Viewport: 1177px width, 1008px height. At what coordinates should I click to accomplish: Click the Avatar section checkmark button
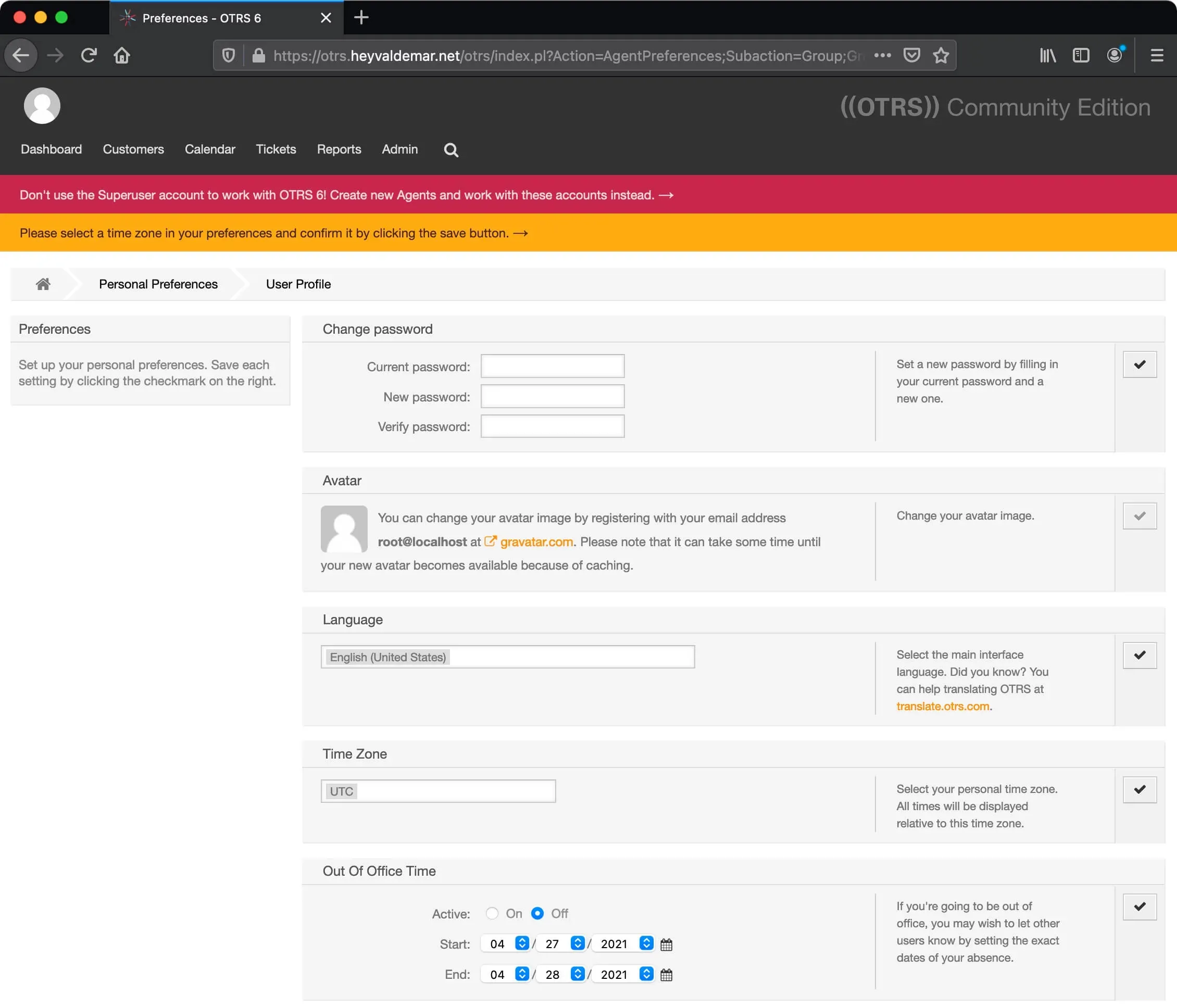coord(1140,516)
